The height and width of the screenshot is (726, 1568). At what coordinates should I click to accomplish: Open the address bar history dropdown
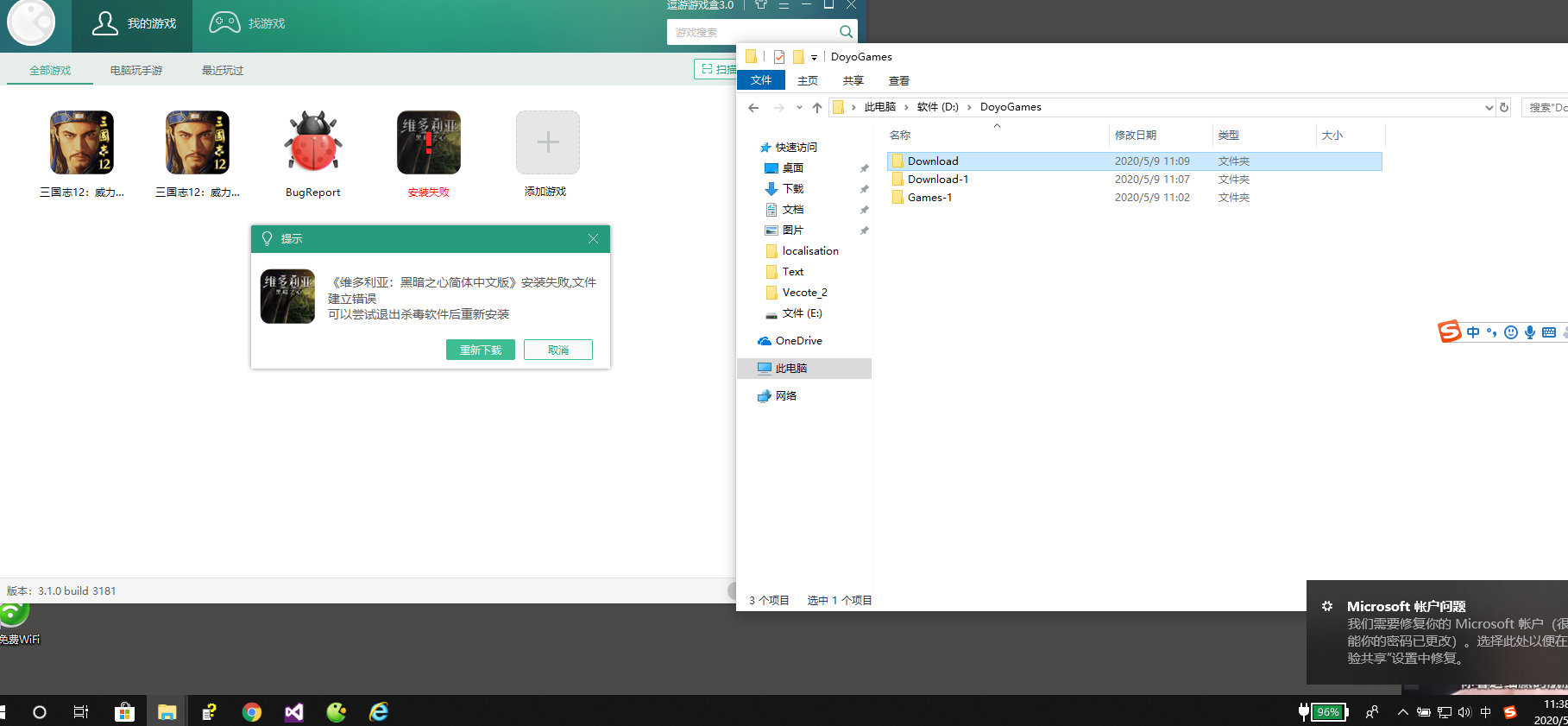click(x=1489, y=108)
